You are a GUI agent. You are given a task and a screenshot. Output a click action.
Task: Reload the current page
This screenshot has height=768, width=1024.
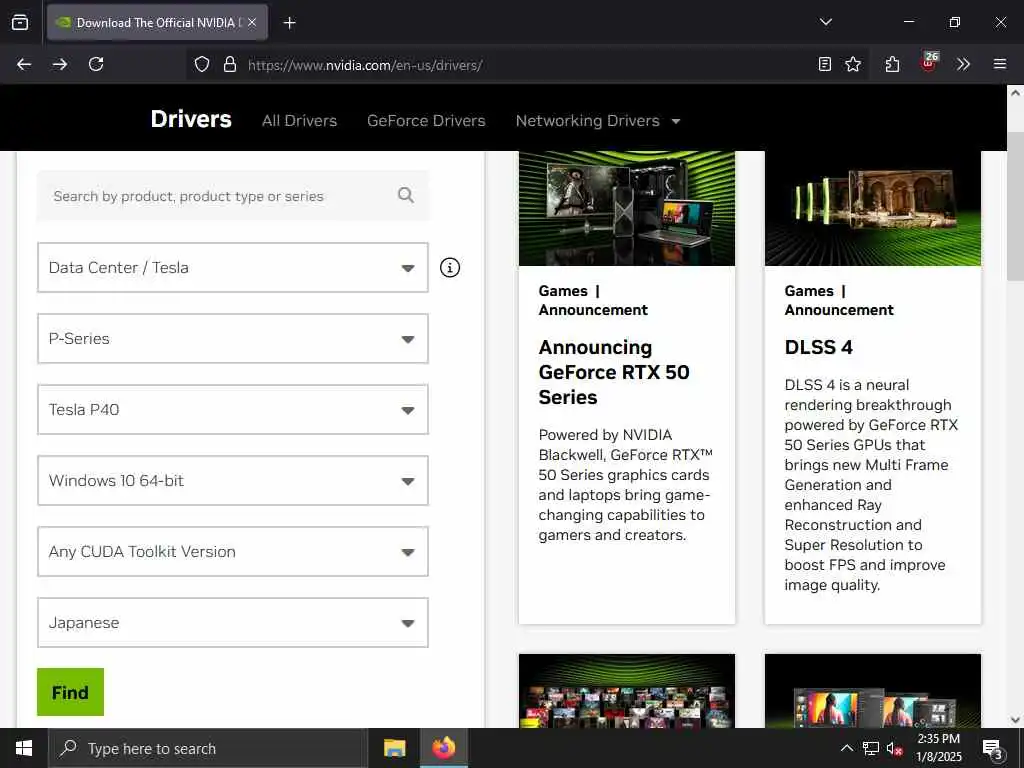point(96,64)
